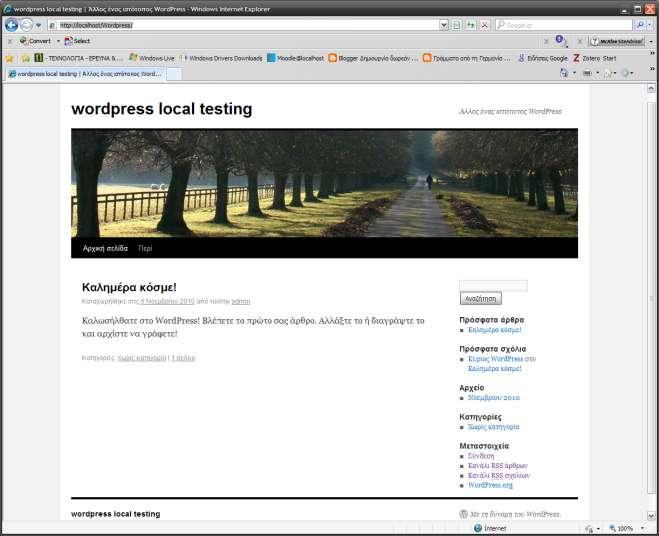The image size is (659, 536).
Task: Open the Moodle@localhost favorite
Action: [295, 58]
